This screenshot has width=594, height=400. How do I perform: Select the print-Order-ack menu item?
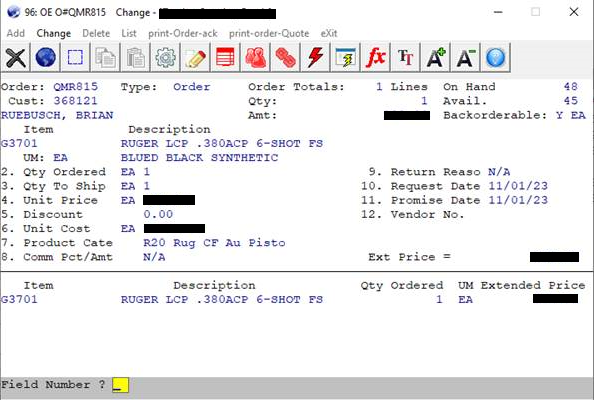click(x=183, y=33)
